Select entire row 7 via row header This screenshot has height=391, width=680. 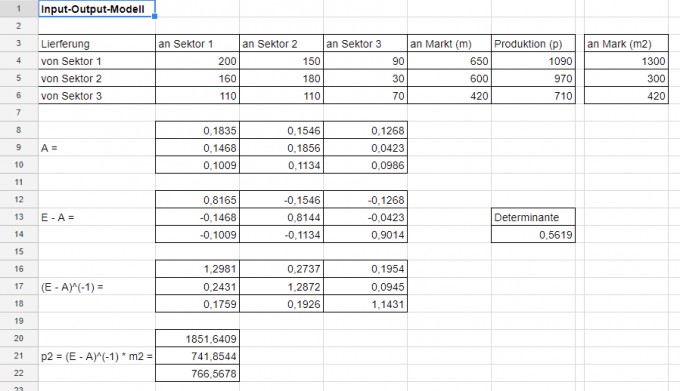tap(19, 113)
